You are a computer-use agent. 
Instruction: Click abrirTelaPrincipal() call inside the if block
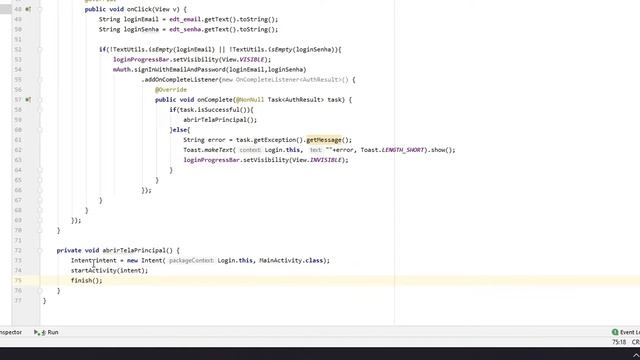point(220,120)
